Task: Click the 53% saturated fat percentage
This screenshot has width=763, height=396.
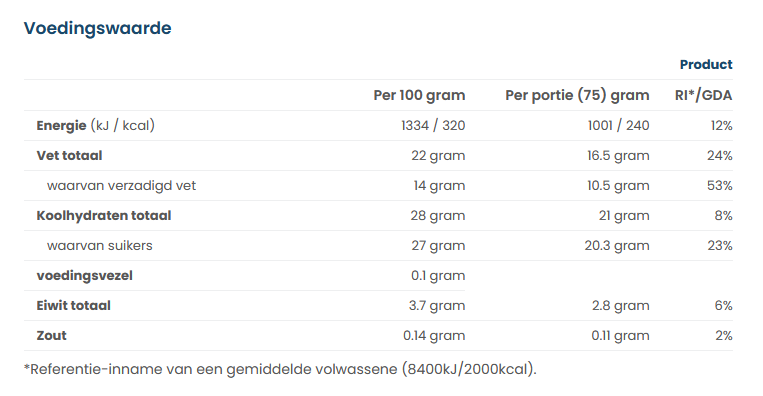Action: click(720, 186)
